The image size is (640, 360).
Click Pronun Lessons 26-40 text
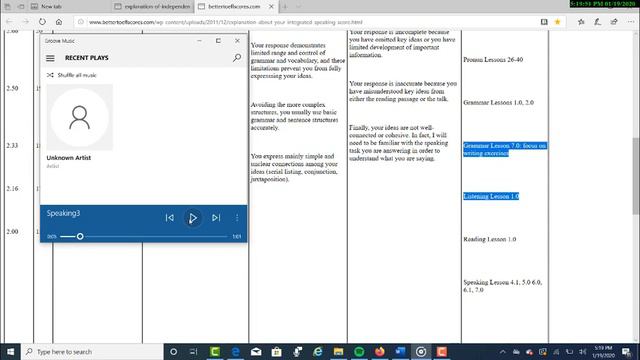[x=493, y=60]
